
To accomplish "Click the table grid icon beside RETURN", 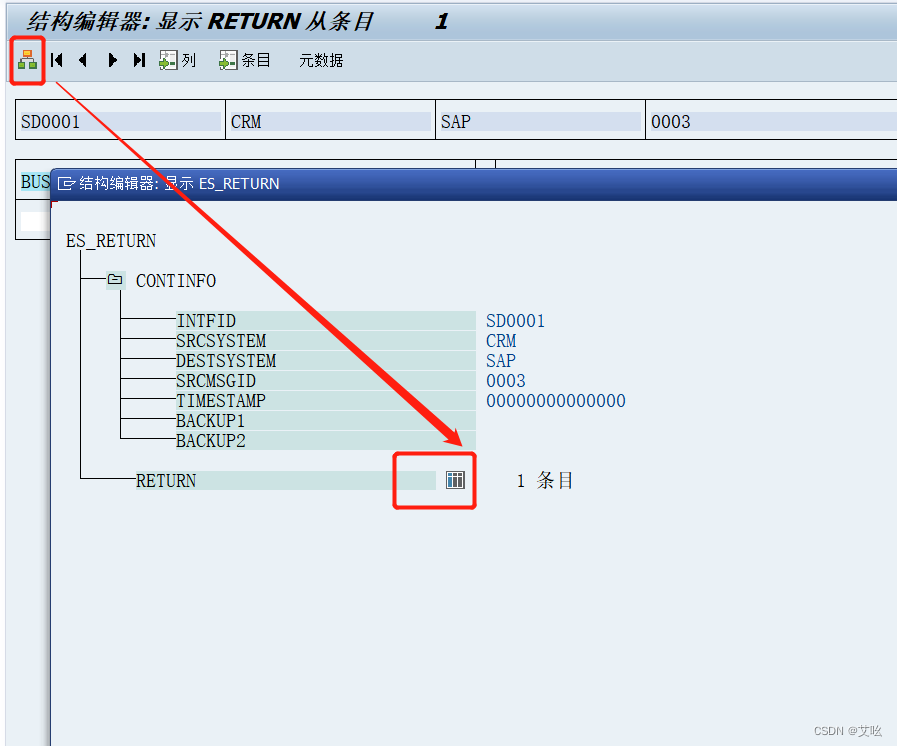I will 455,481.
